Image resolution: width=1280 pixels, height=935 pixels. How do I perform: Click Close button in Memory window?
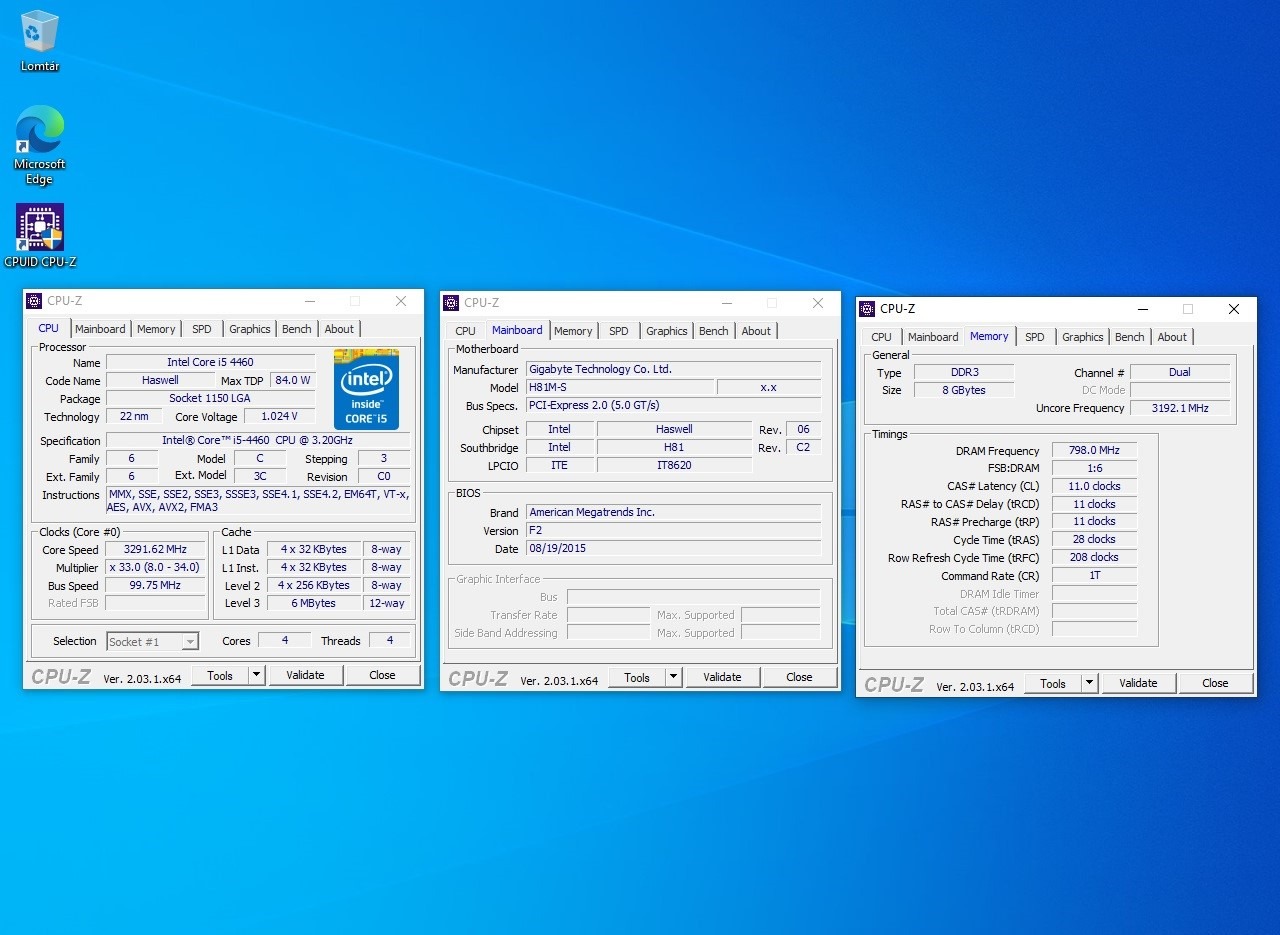(x=1215, y=683)
